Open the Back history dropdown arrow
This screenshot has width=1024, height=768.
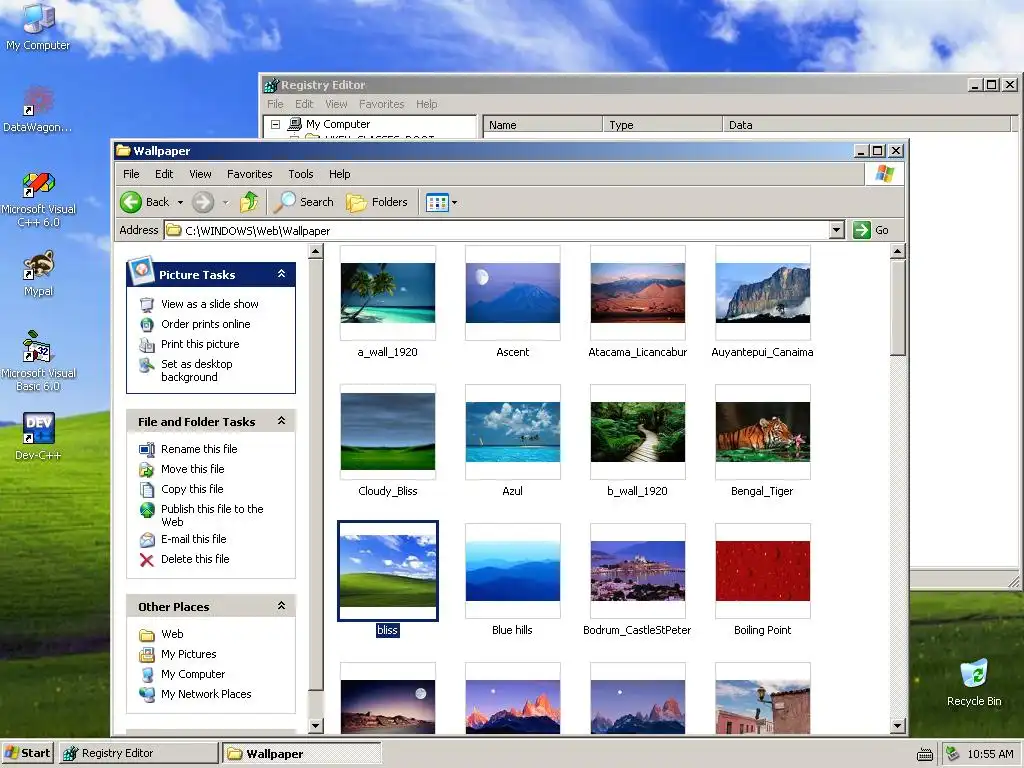(180, 202)
